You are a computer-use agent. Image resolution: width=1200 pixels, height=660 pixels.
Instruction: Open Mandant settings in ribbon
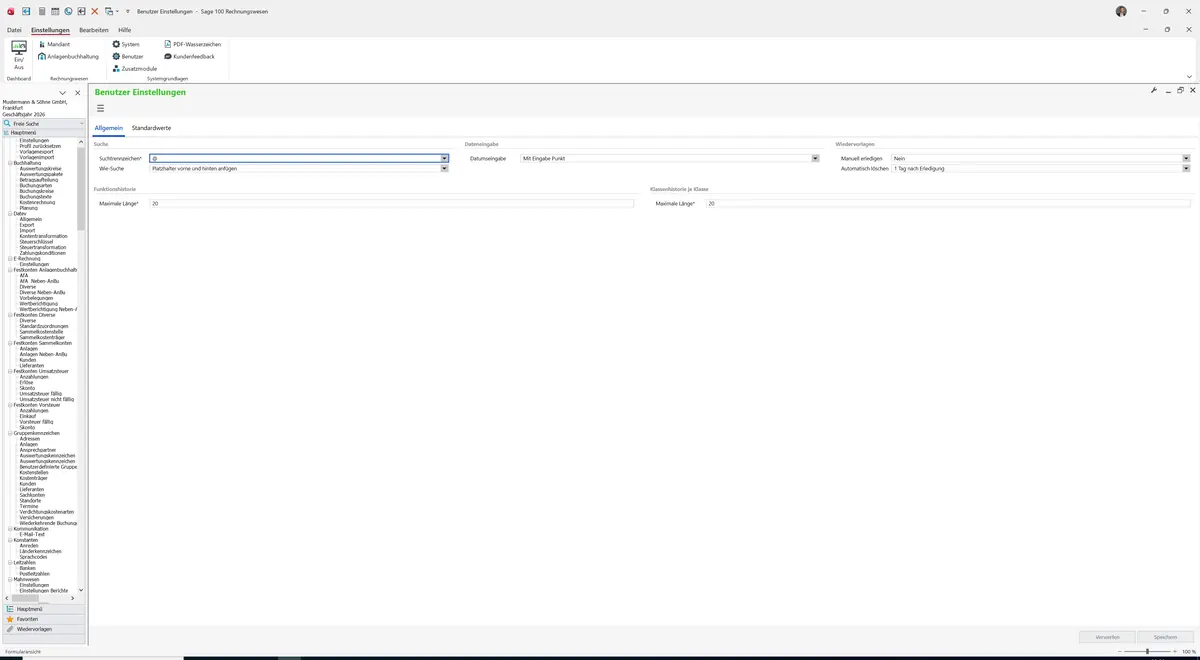[x=54, y=44]
